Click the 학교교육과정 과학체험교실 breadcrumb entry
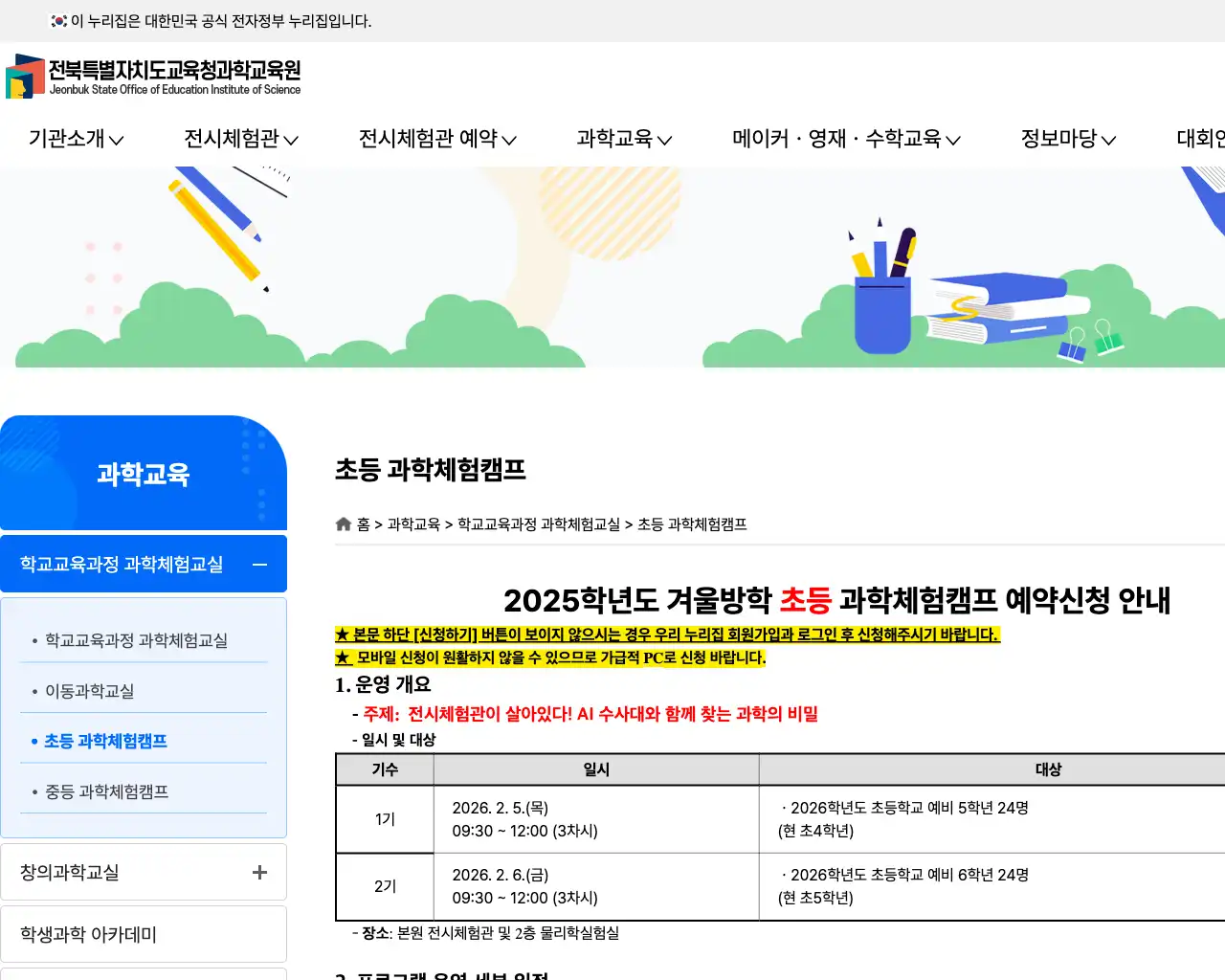The height and width of the screenshot is (980, 1225). click(539, 523)
